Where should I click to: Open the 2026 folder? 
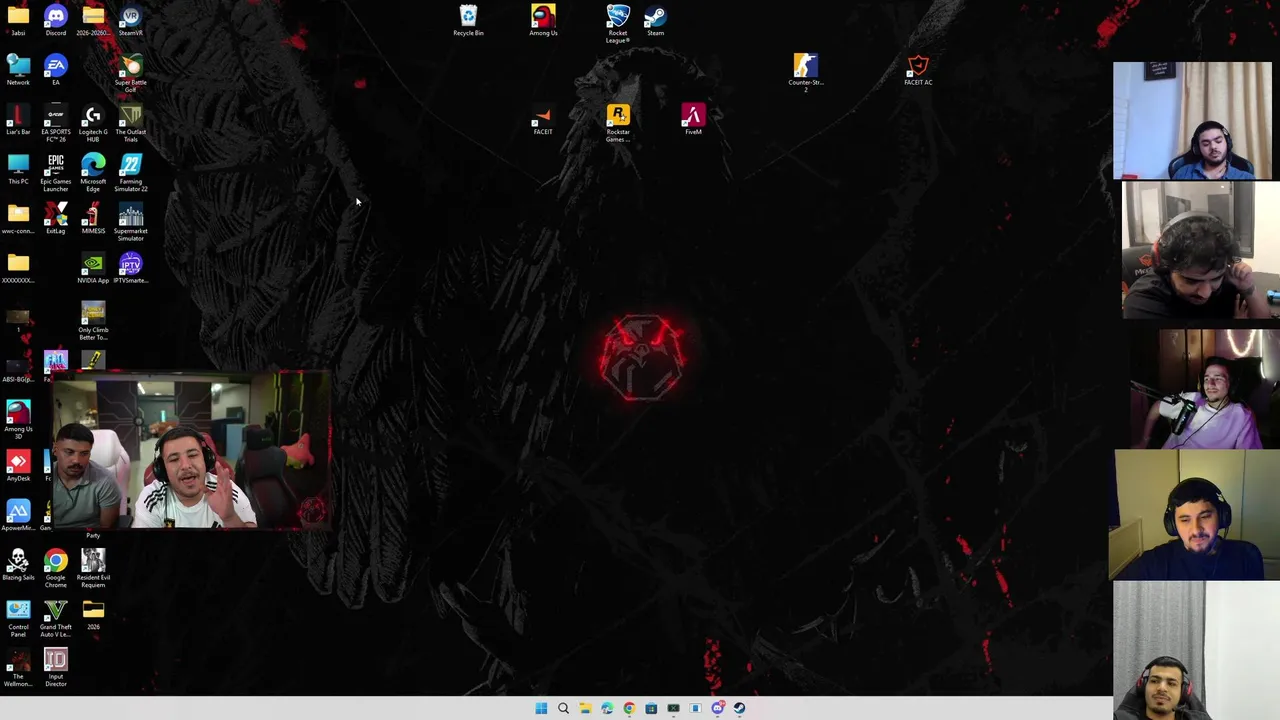pyautogui.click(x=93, y=614)
